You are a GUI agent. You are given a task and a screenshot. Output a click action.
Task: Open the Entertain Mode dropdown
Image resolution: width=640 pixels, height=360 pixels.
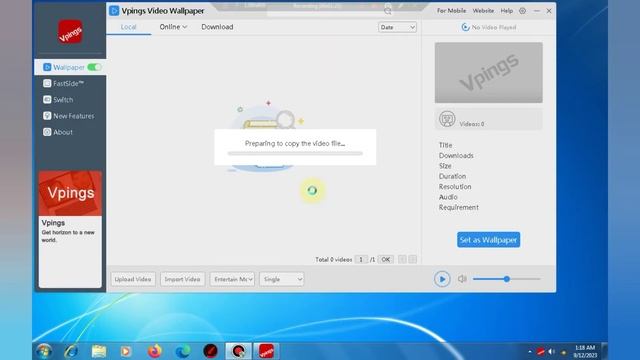[232, 279]
